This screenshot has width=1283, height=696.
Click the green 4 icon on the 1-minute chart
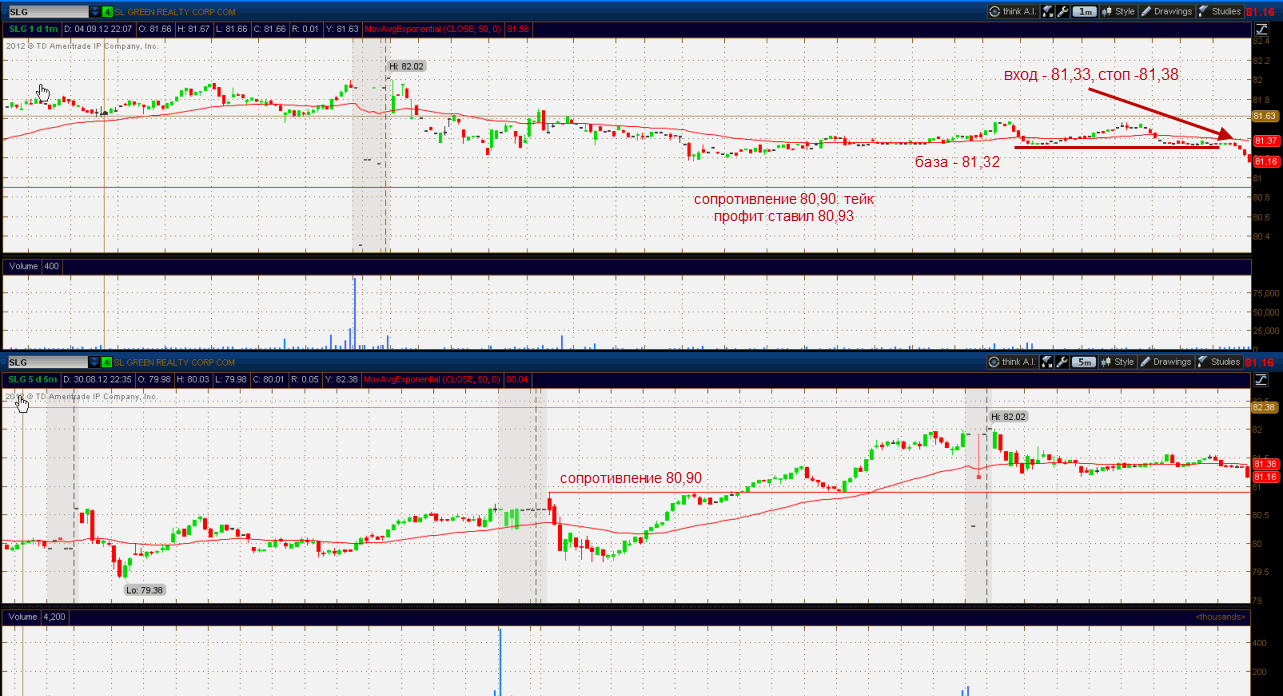(x=107, y=11)
